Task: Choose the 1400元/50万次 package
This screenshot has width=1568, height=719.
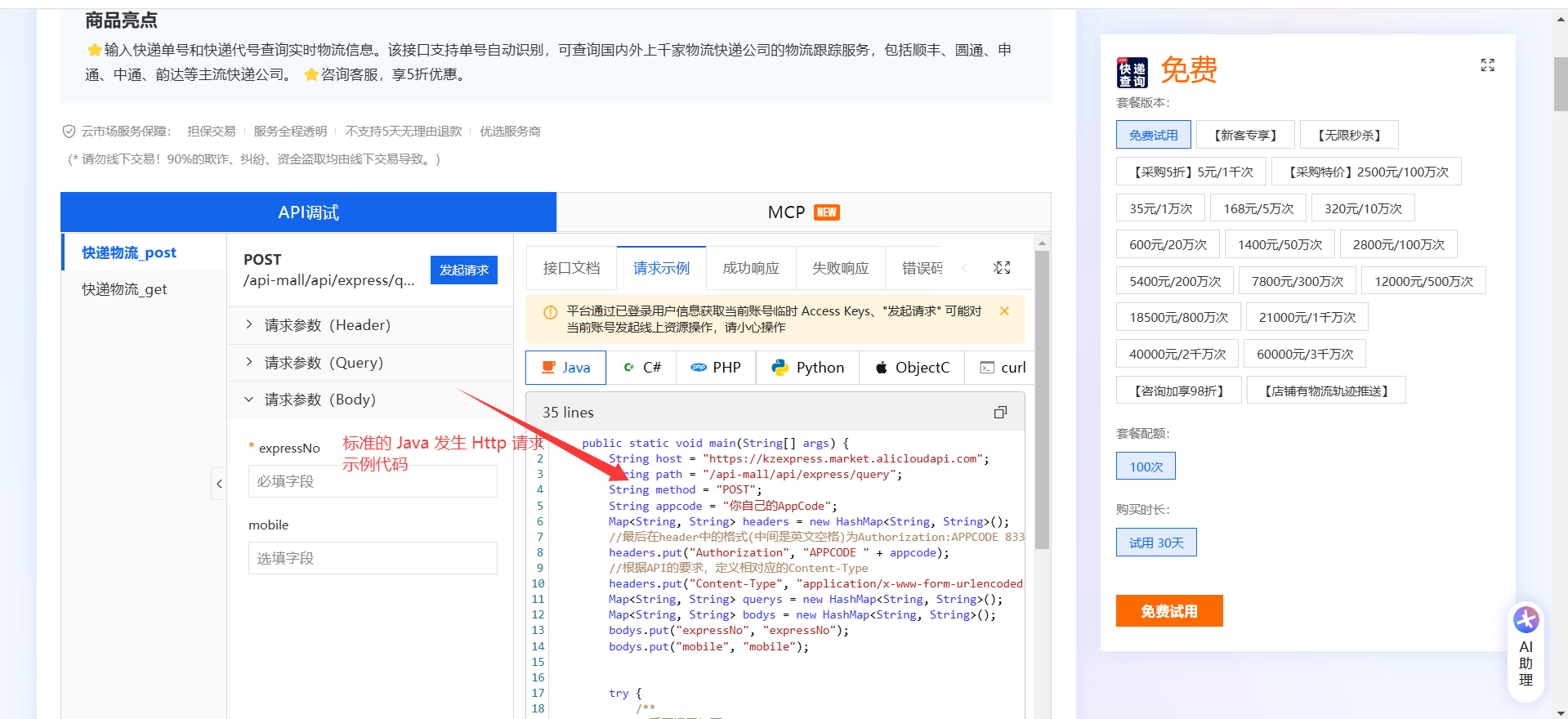Action: point(1280,244)
